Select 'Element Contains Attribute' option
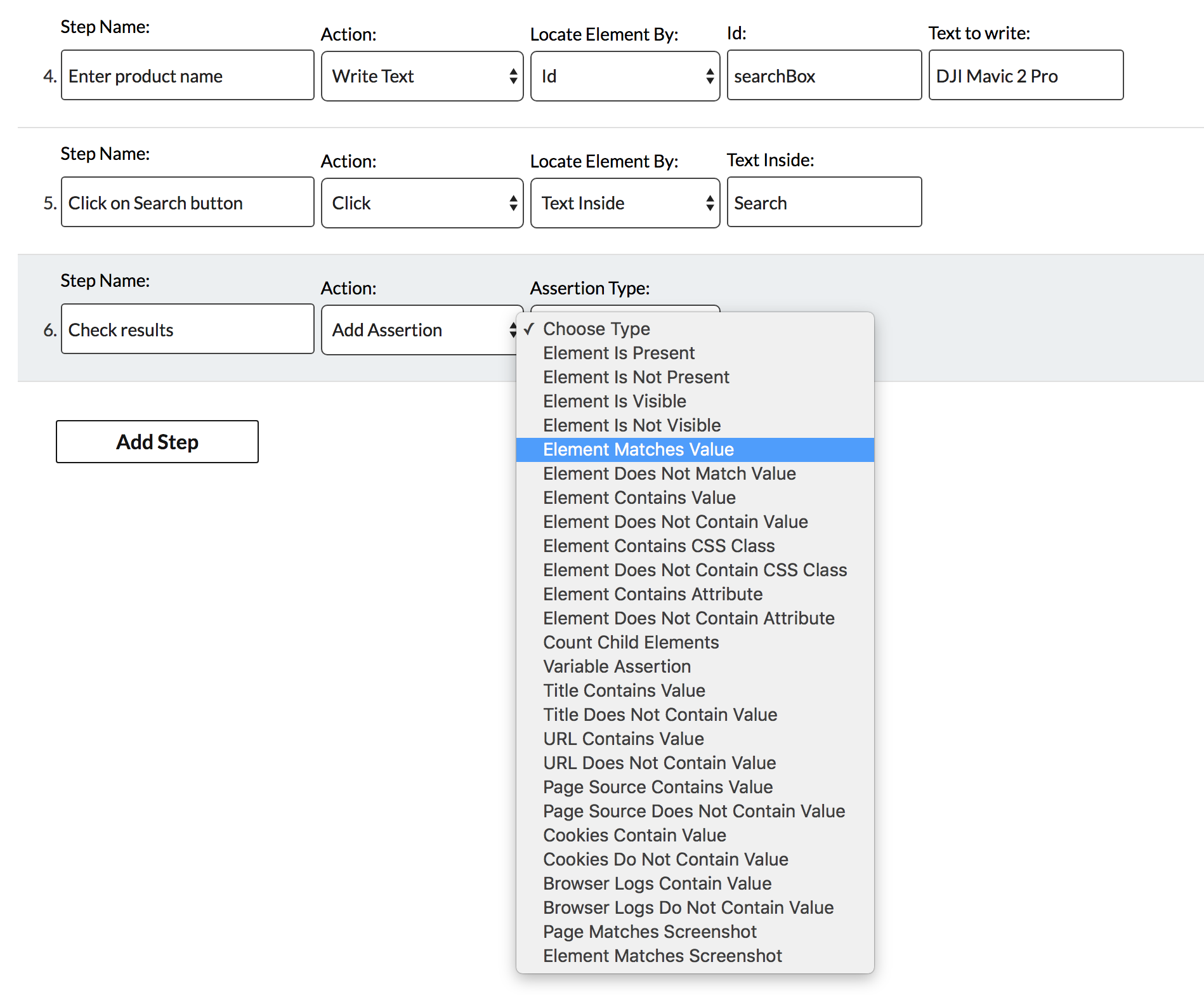This screenshot has height=995, width=1204. click(x=695, y=594)
